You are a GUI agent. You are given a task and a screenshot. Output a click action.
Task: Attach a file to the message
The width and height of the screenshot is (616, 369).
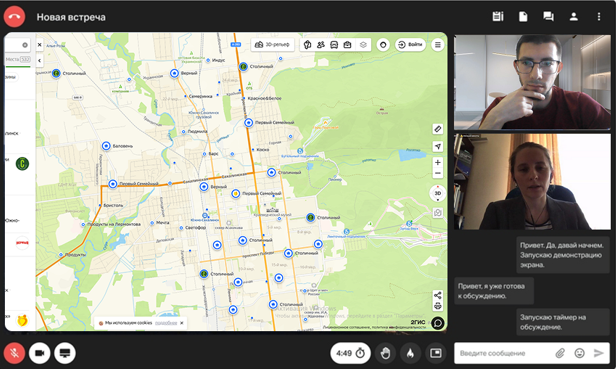[560, 353]
